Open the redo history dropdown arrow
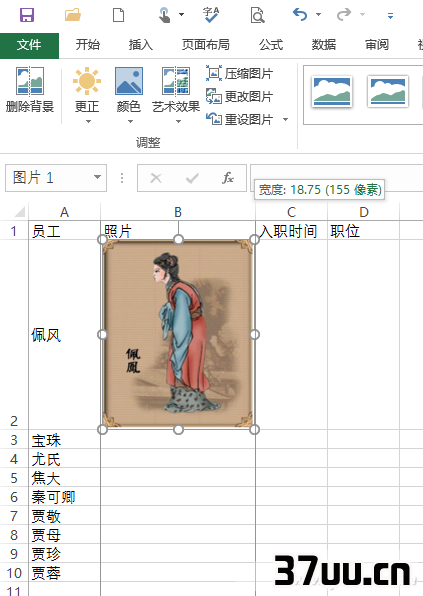 point(362,15)
